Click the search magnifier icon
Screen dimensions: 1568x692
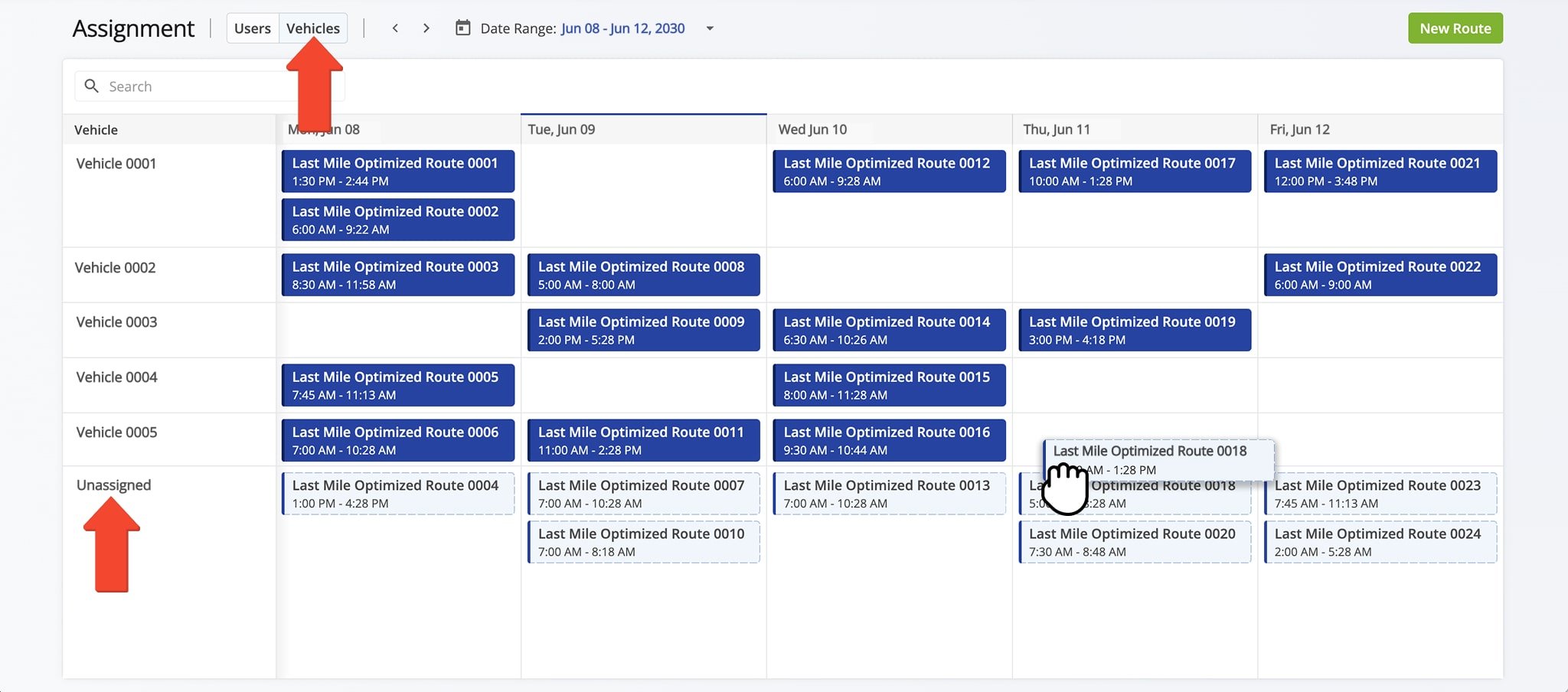click(x=91, y=86)
